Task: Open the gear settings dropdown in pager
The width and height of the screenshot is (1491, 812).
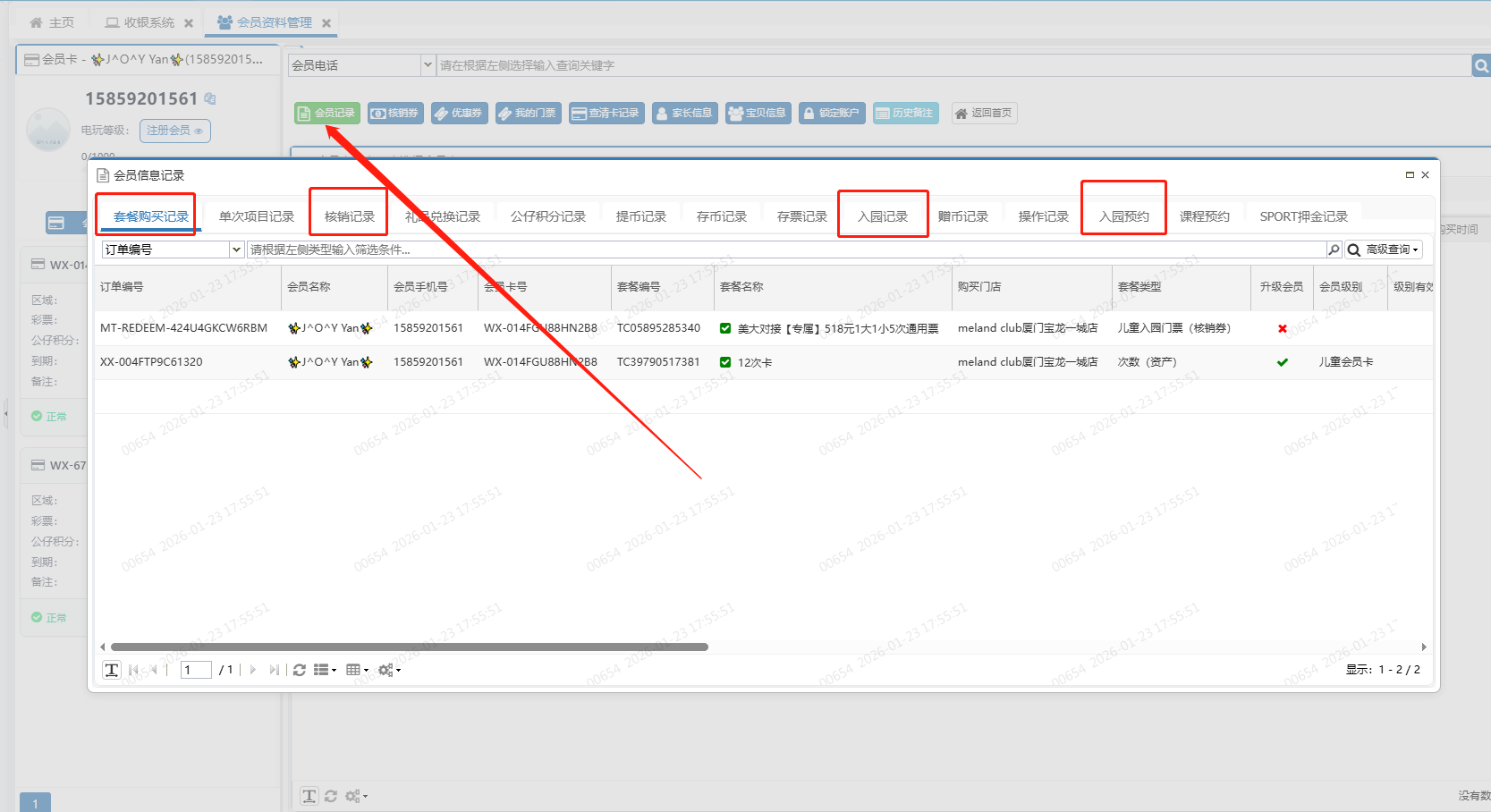Action: pyautogui.click(x=389, y=670)
